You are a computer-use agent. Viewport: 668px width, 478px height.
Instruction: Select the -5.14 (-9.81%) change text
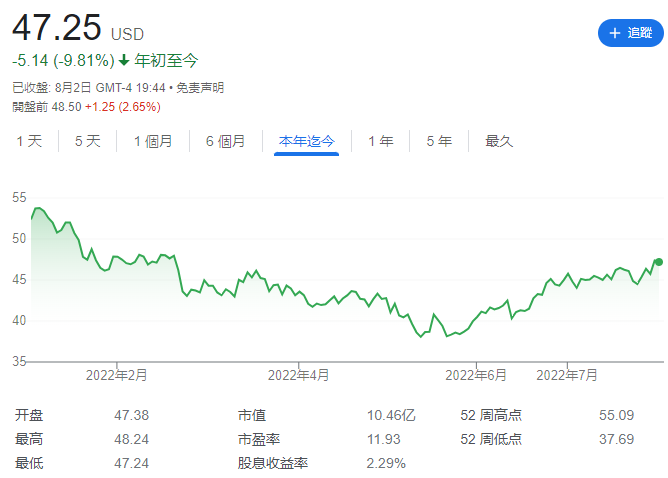point(63,60)
